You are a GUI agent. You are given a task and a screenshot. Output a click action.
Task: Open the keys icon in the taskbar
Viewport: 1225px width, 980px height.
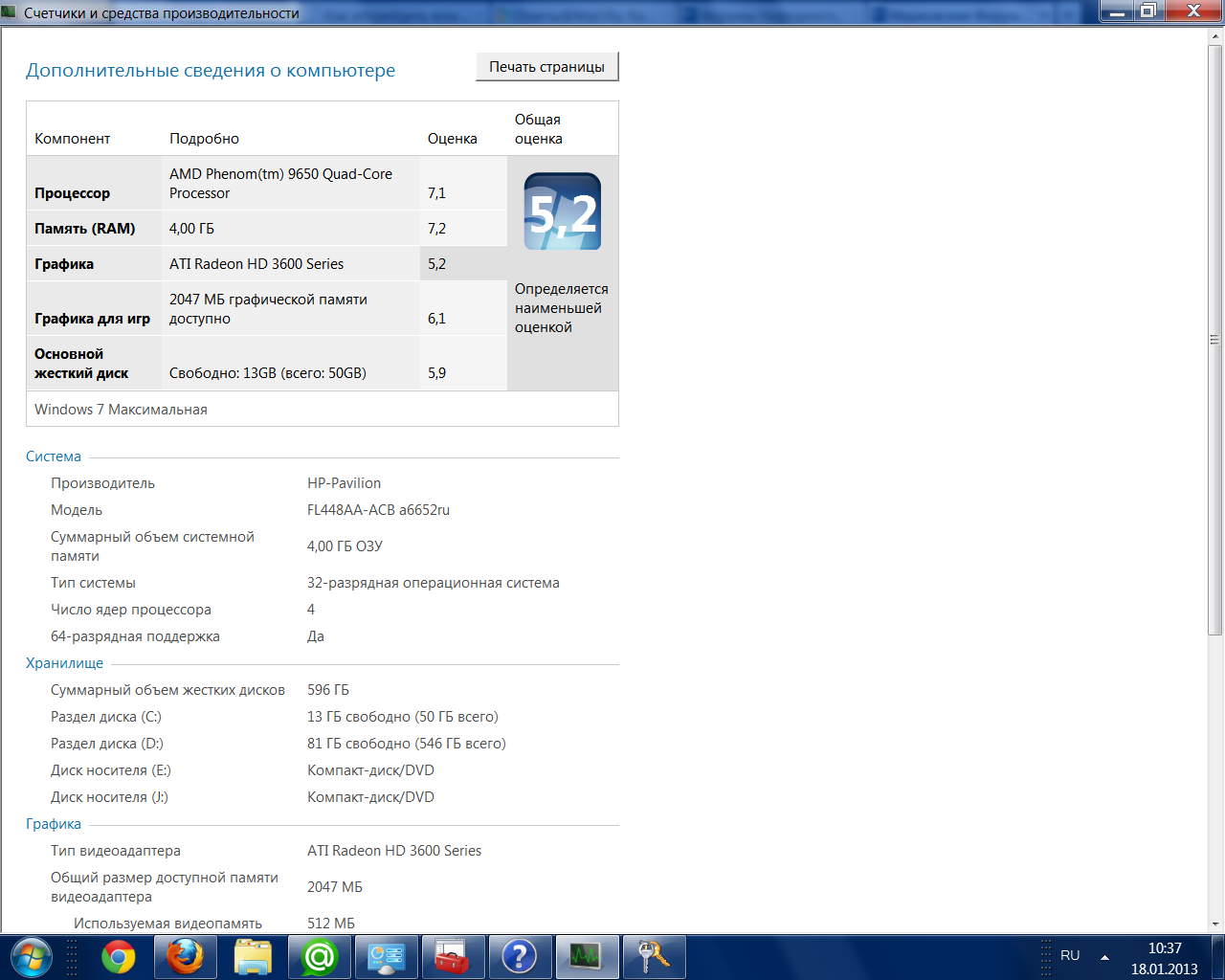pyautogui.click(x=654, y=956)
